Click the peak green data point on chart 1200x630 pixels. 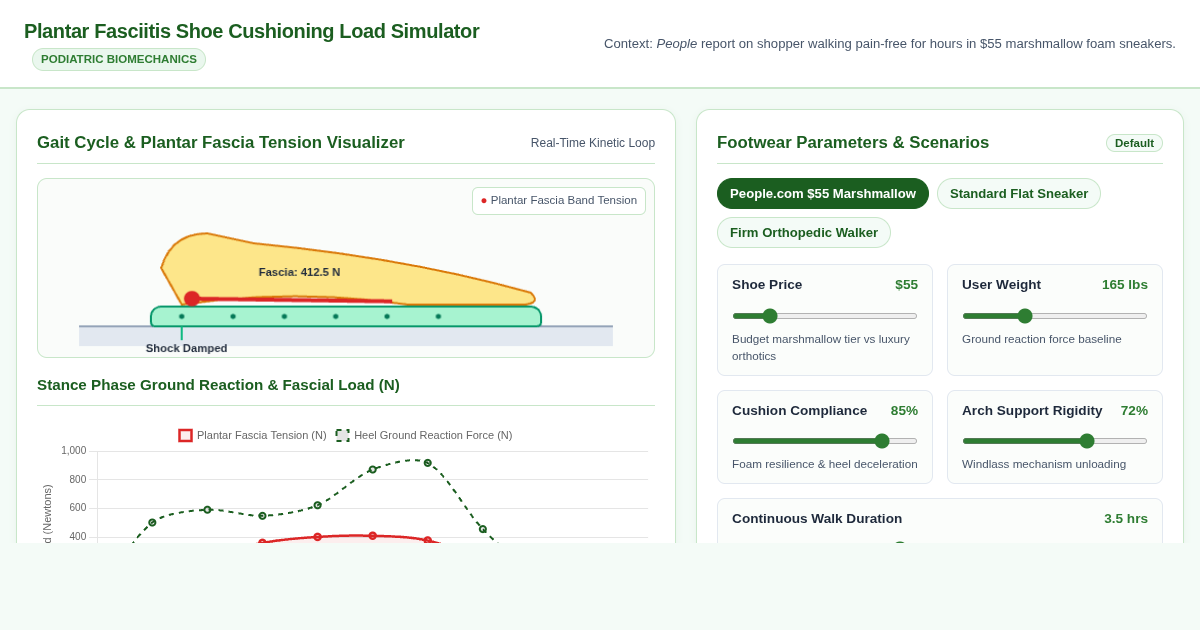pyautogui.click(x=427, y=463)
